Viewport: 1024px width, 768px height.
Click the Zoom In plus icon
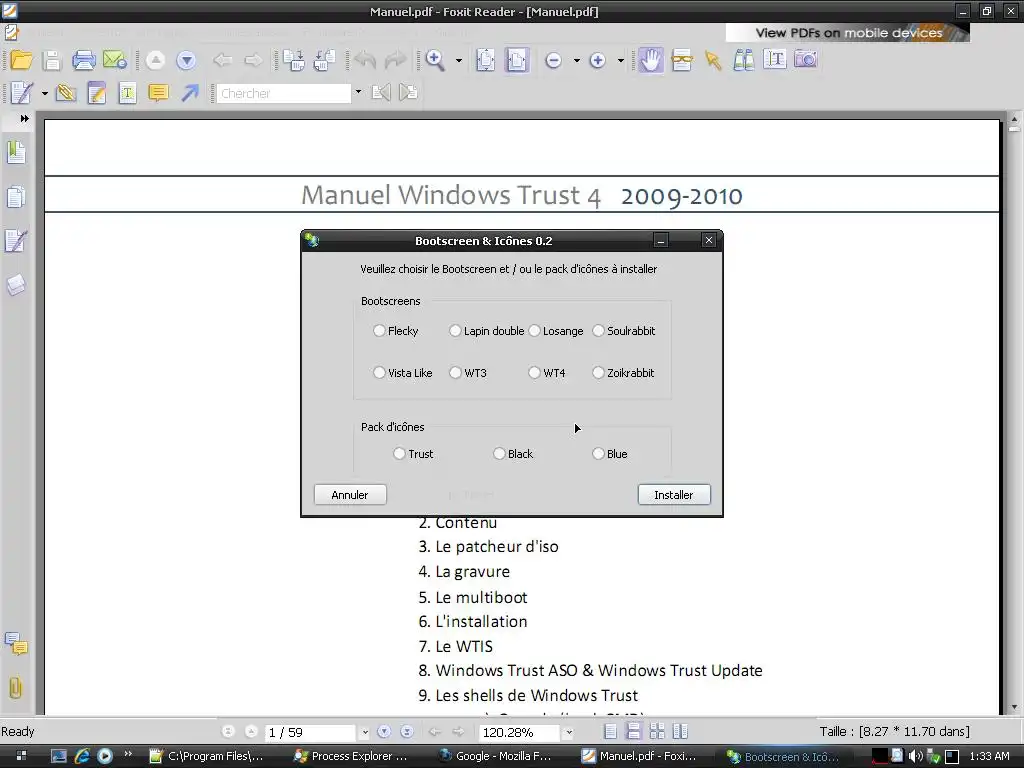tap(598, 61)
